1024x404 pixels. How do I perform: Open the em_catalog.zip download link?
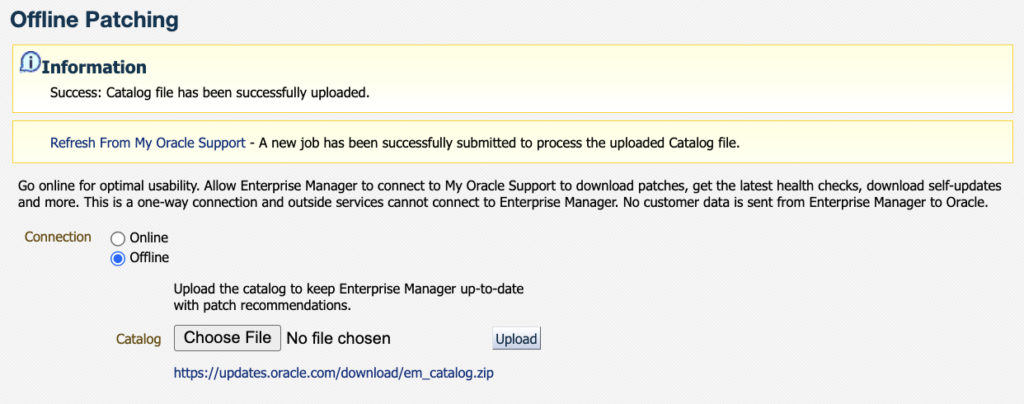[x=334, y=373]
